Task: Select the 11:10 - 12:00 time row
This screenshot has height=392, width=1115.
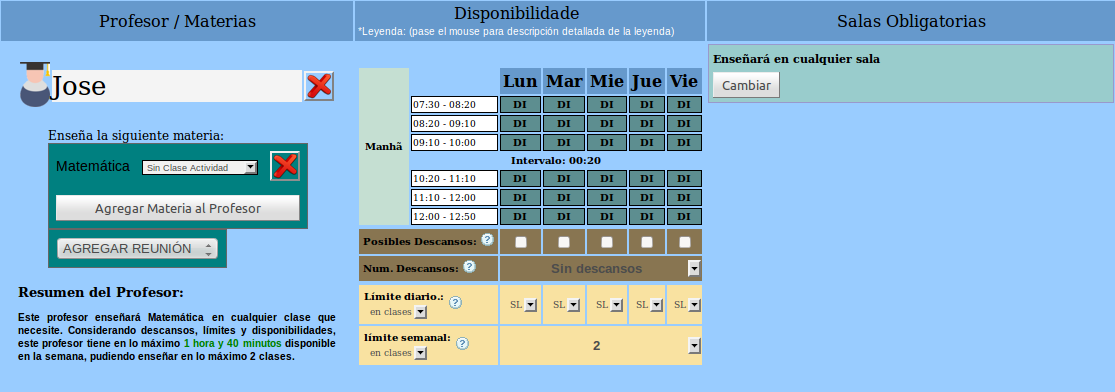Action: pos(454,197)
